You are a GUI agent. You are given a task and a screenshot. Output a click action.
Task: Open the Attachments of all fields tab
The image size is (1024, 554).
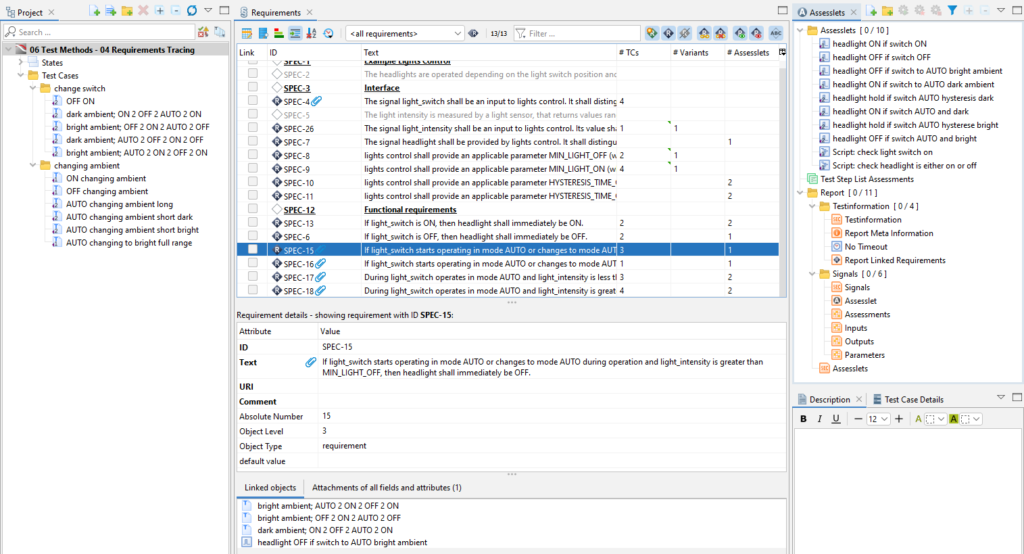click(387, 487)
